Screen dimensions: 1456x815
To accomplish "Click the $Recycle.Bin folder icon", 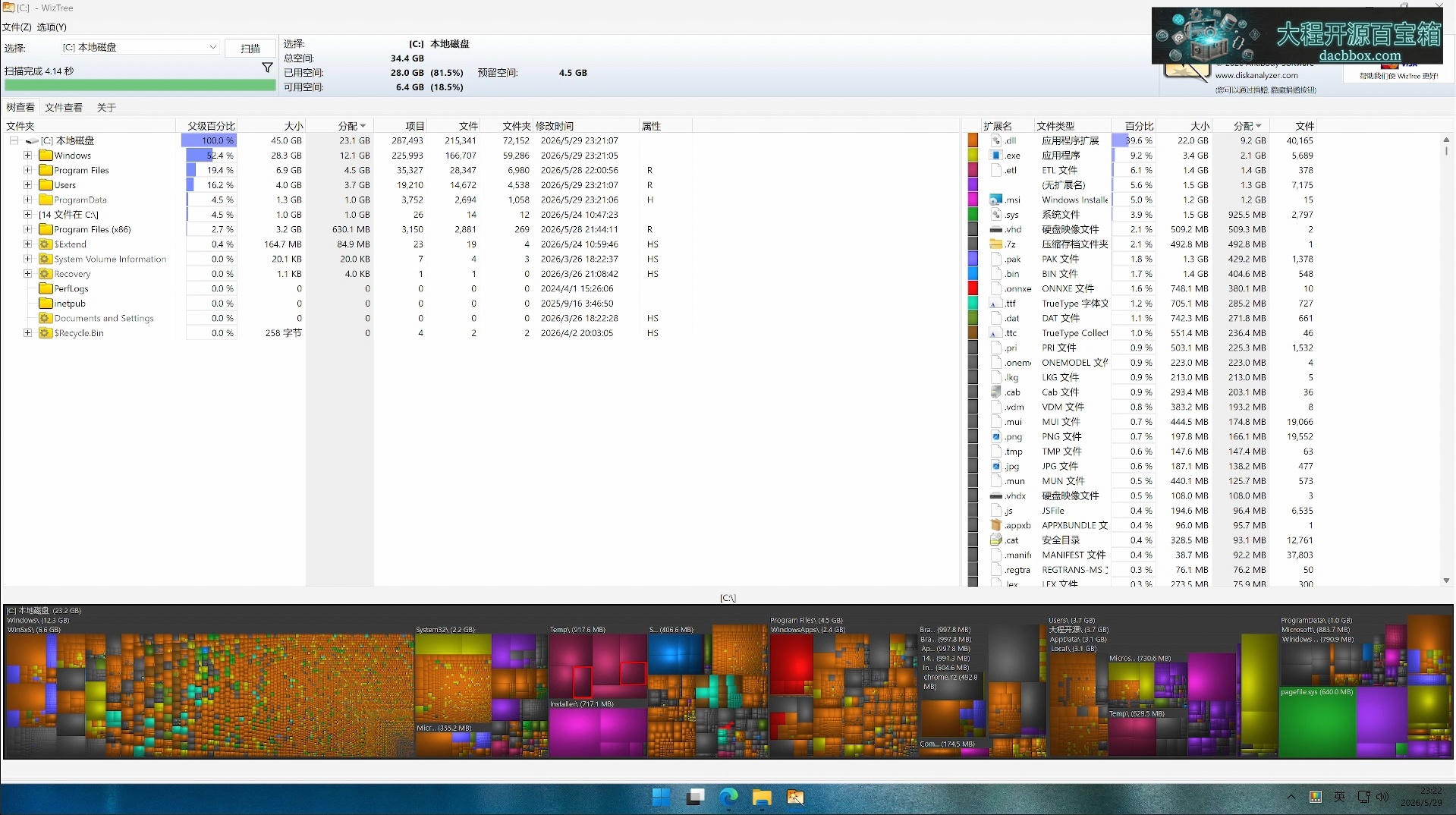I will pos(46,333).
